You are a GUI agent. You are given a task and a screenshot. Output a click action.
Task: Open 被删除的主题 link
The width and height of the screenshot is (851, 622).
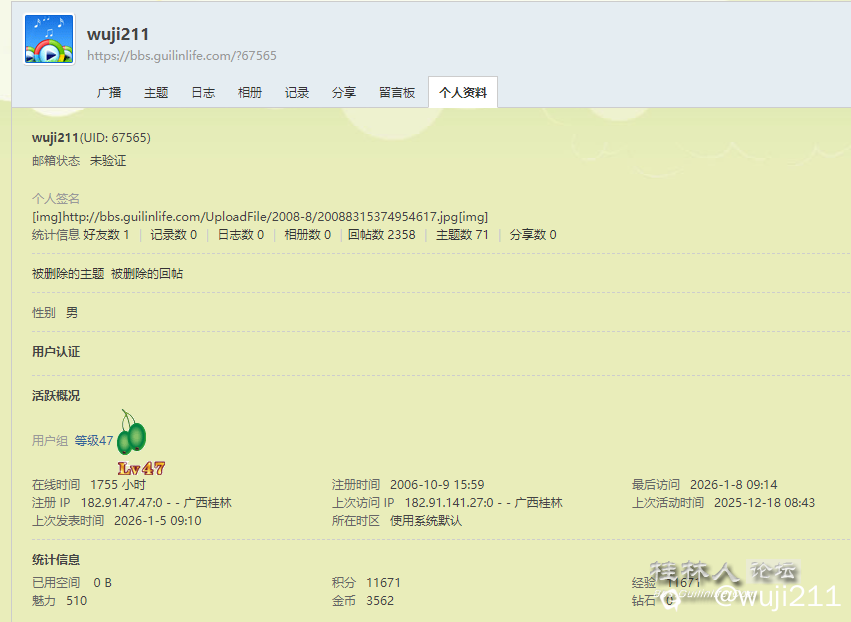(x=68, y=273)
